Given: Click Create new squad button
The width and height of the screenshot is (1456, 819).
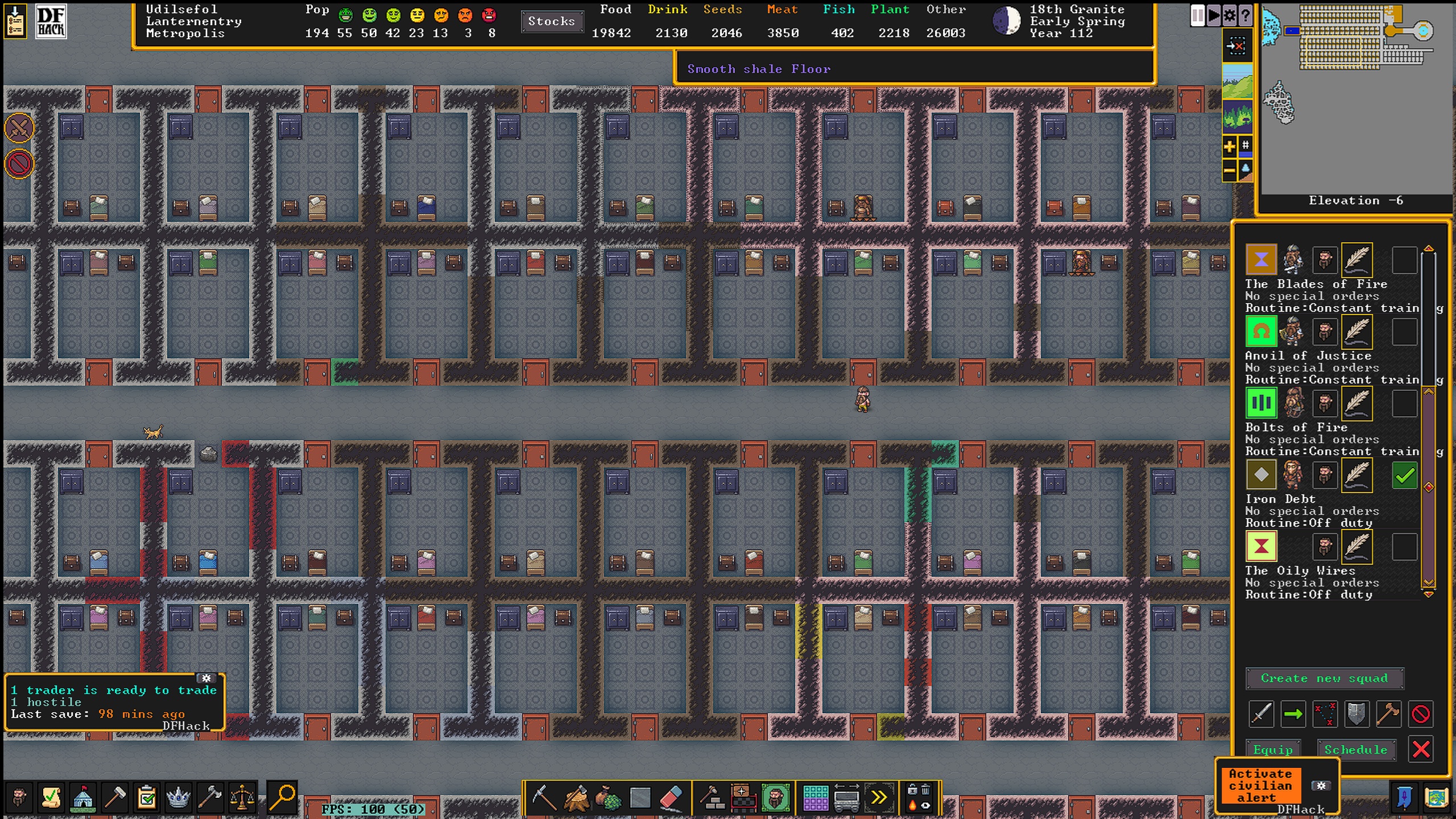Looking at the screenshot, I should click(x=1324, y=678).
